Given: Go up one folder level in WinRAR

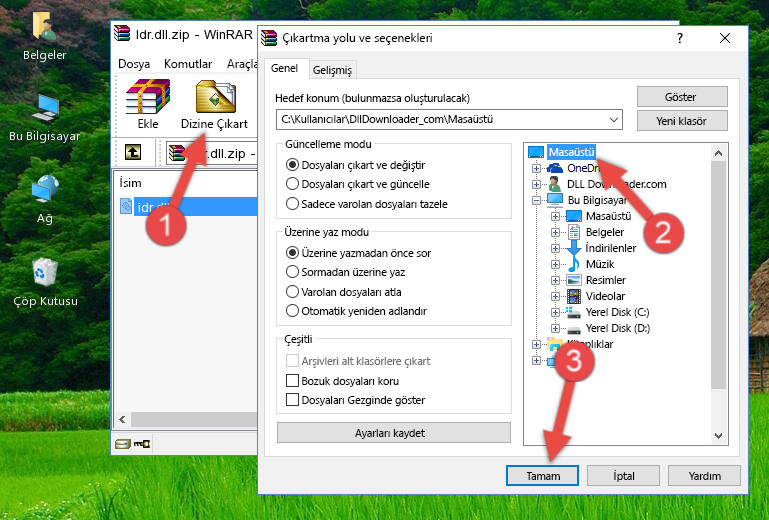Looking at the screenshot, I should 133,153.
